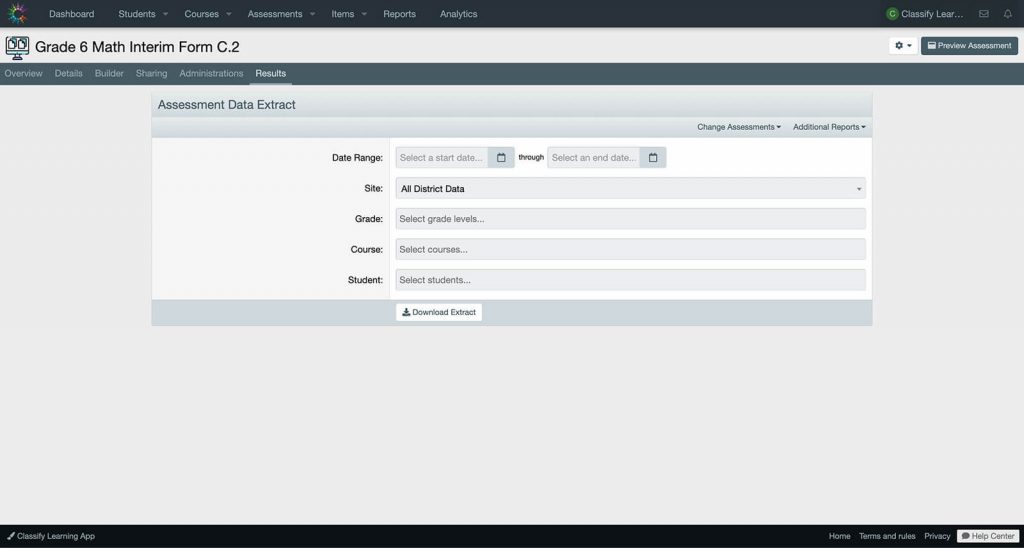Image resolution: width=1024 pixels, height=548 pixels.
Task: Click the assessment monitor icon beside title
Action: point(17,48)
